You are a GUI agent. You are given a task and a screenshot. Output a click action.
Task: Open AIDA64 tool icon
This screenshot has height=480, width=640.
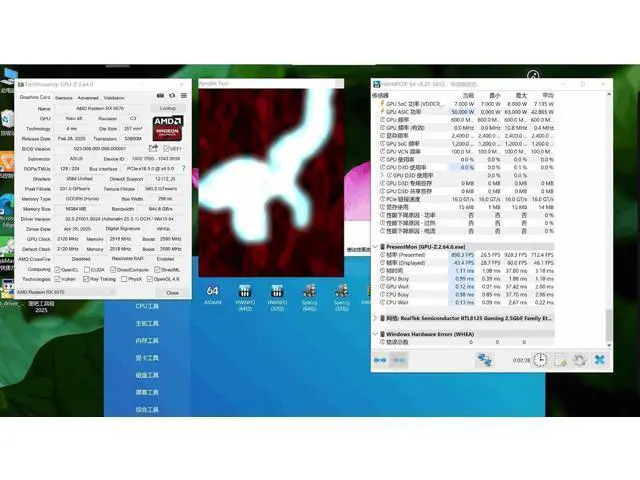pos(213,295)
